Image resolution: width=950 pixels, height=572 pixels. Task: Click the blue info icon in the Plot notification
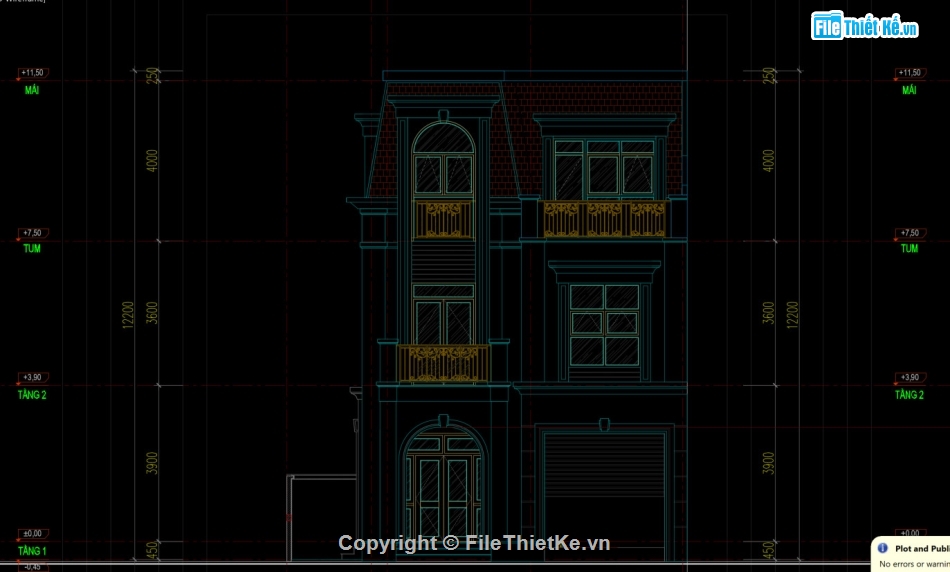883,548
